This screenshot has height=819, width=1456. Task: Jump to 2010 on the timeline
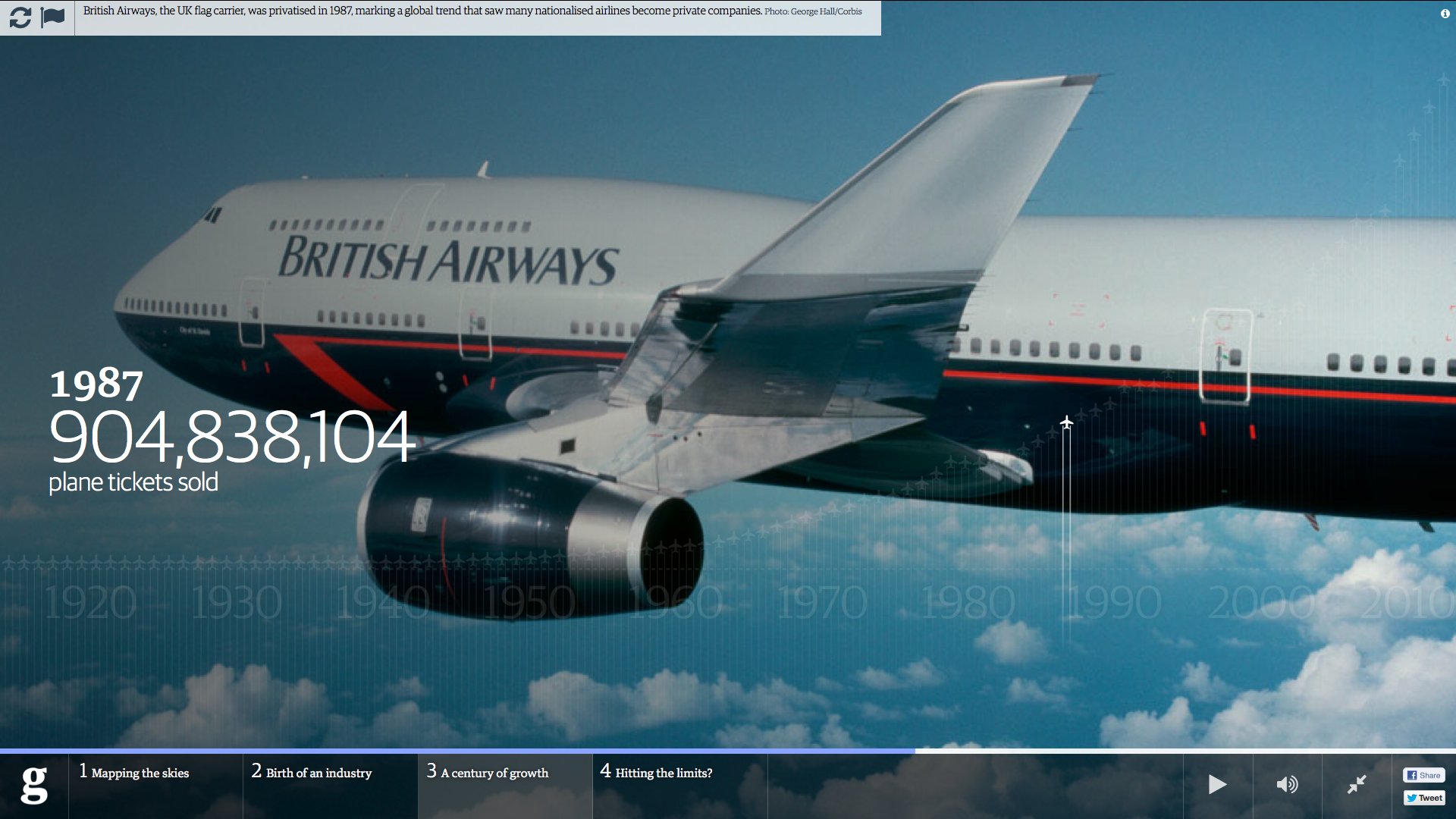coord(1407,603)
